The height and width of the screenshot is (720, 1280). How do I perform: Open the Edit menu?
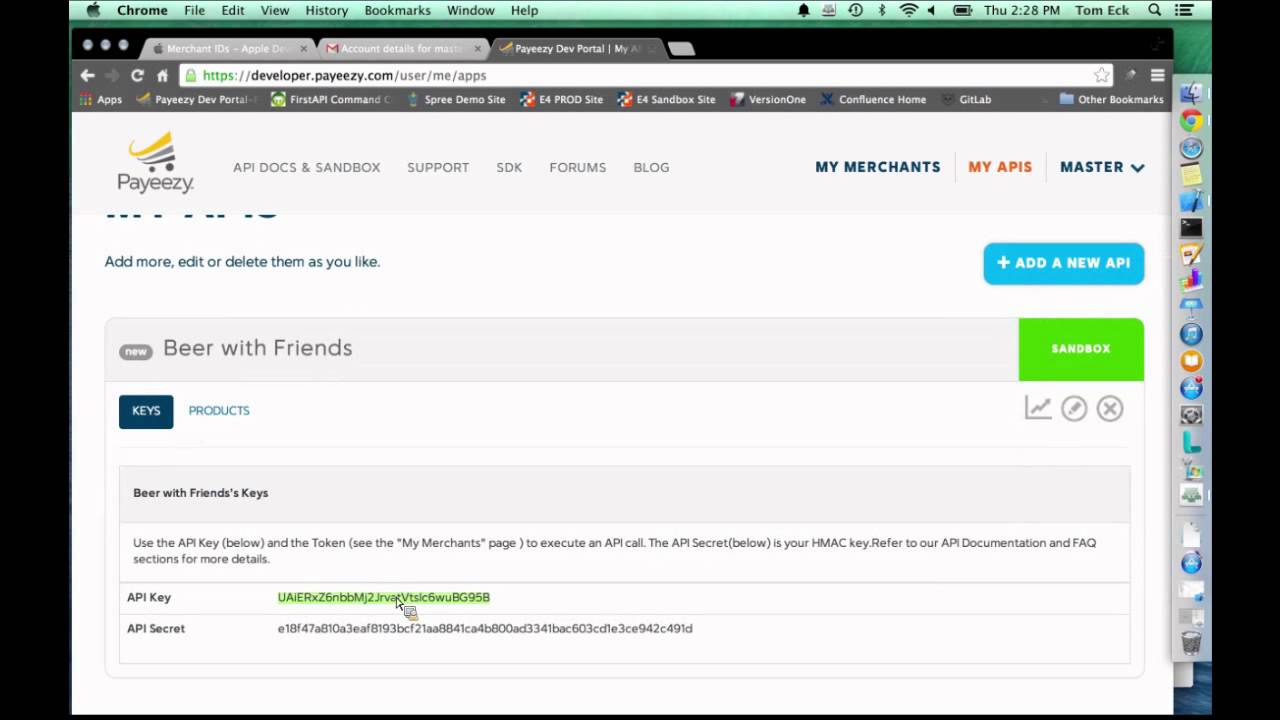tap(233, 10)
